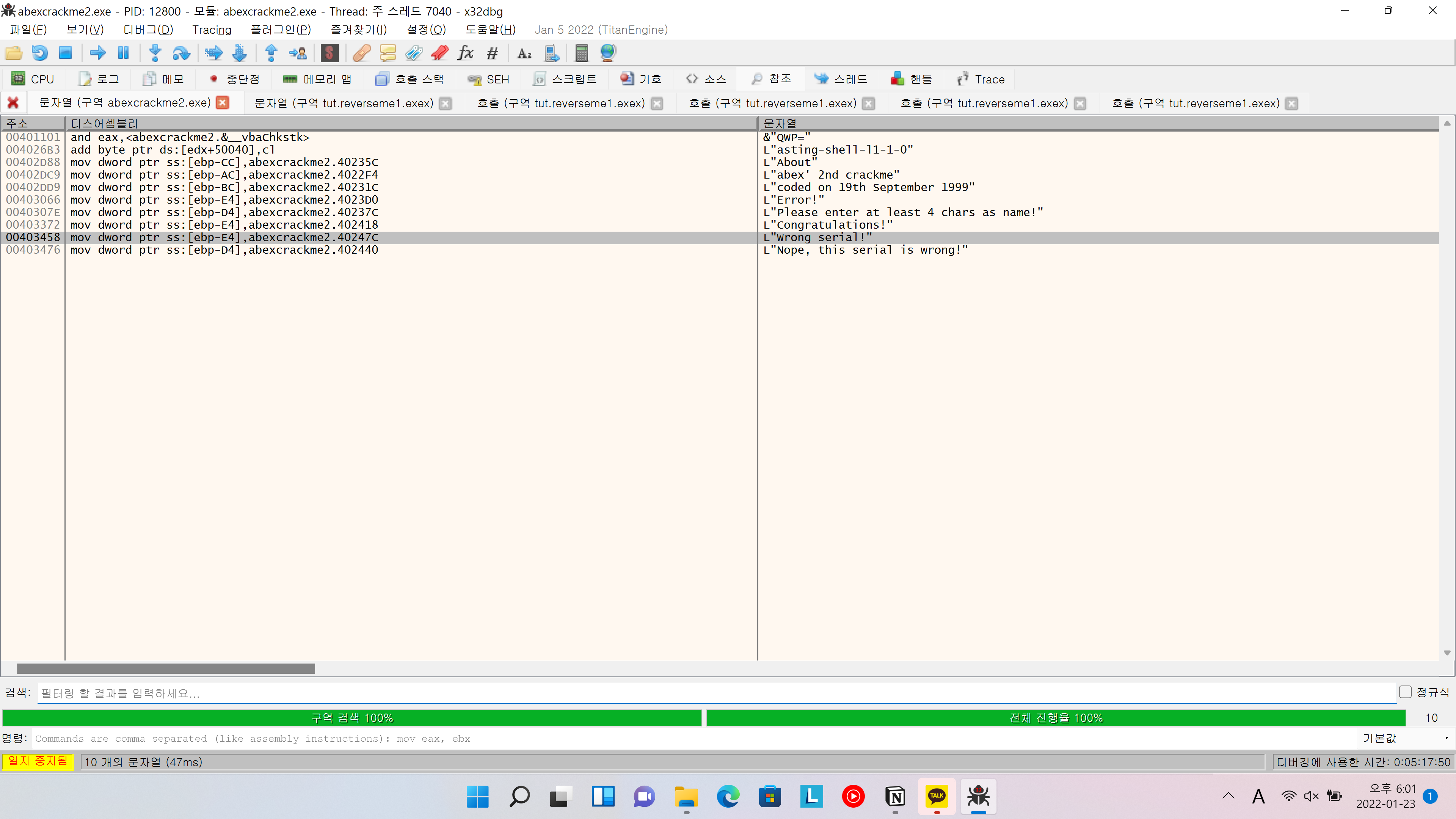Viewport: 1456px width, 819px height.
Task: Open the 즐겨찾기(I) menu
Action: [x=359, y=30]
